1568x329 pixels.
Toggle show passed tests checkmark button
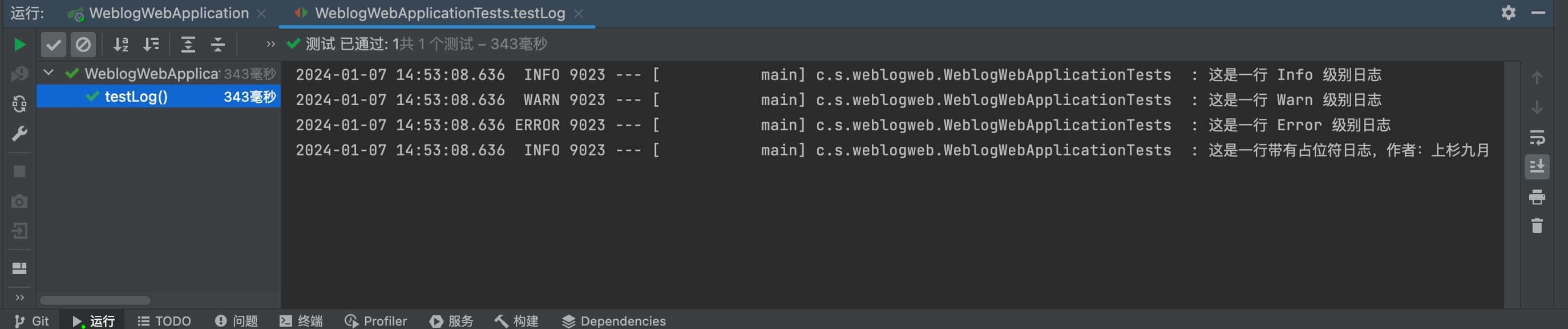point(53,45)
